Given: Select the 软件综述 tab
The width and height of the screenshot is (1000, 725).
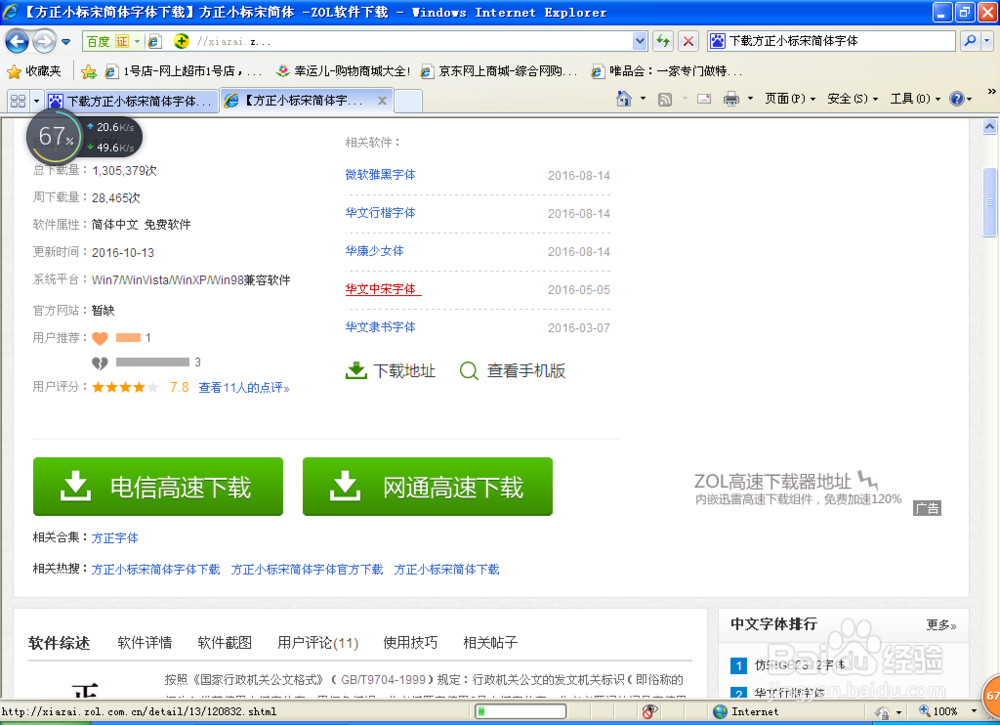Looking at the screenshot, I should point(59,643).
